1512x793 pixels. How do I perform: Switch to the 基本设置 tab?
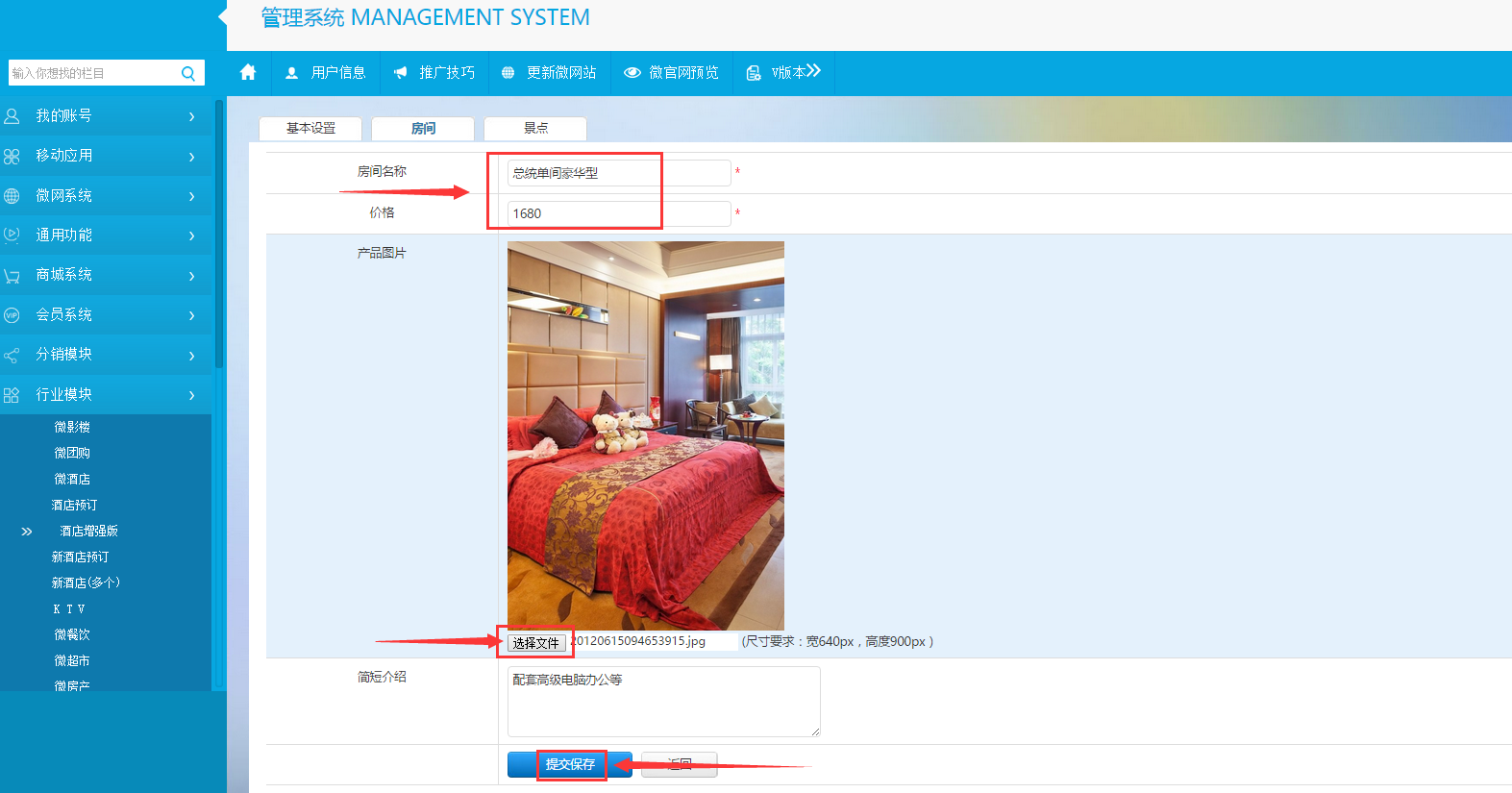(310, 129)
